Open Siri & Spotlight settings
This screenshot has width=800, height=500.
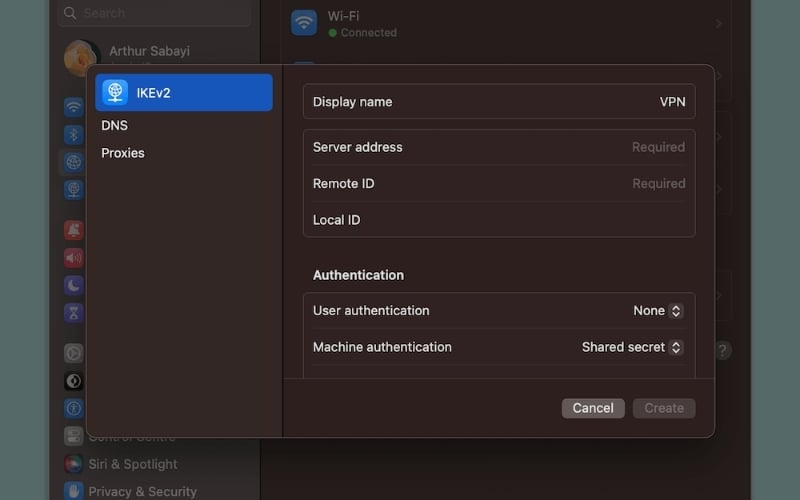[121, 464]
